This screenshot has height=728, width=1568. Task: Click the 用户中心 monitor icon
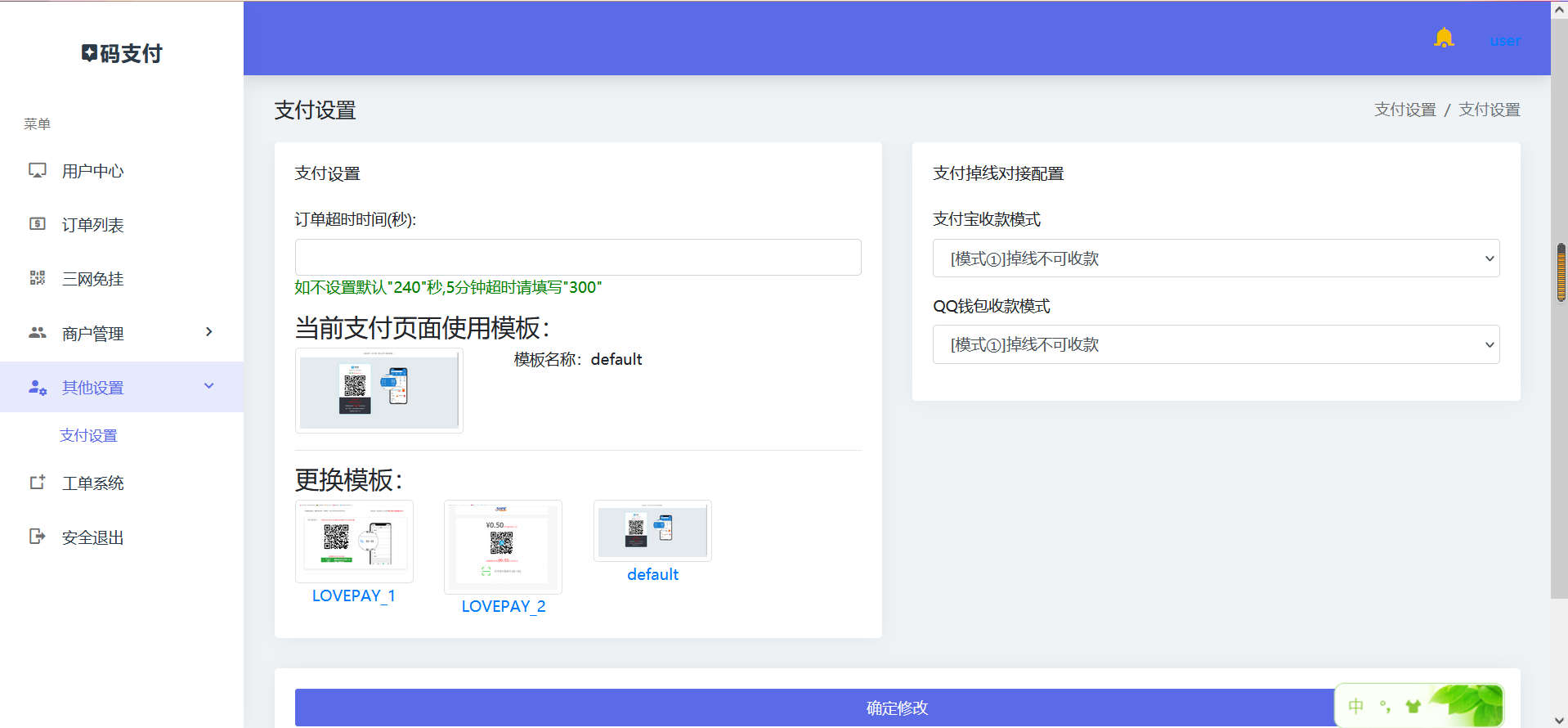38,170
